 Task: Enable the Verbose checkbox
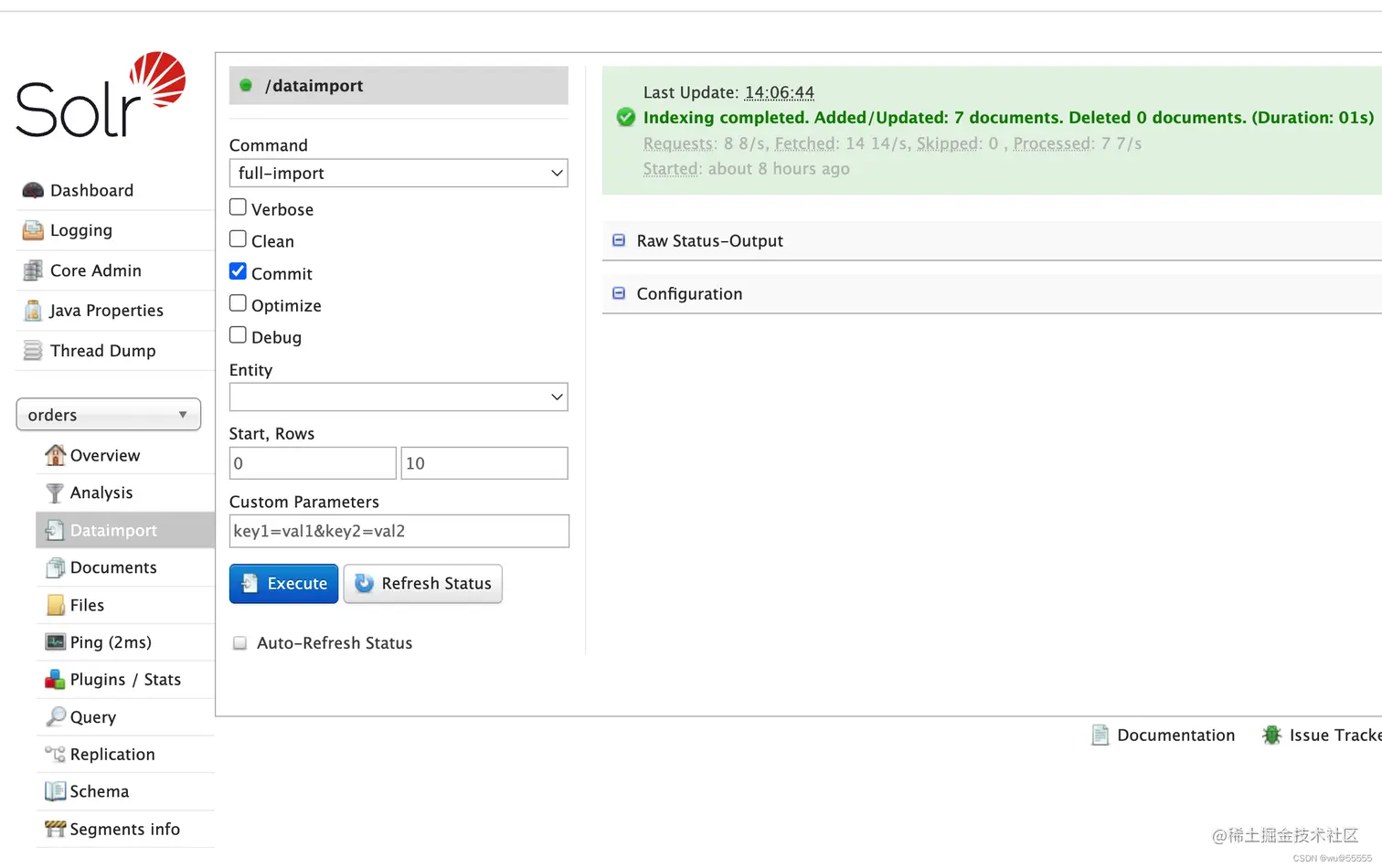click(238, 207)
